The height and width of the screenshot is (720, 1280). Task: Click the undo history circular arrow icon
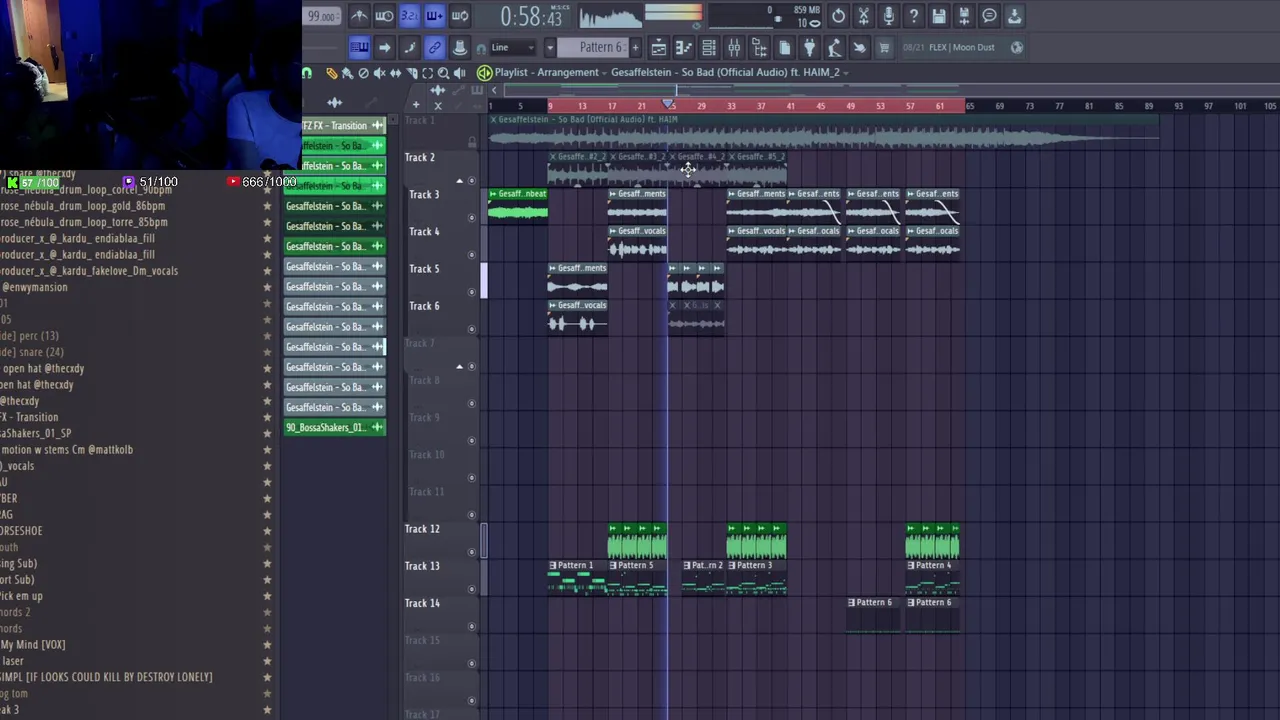(838, 16)
